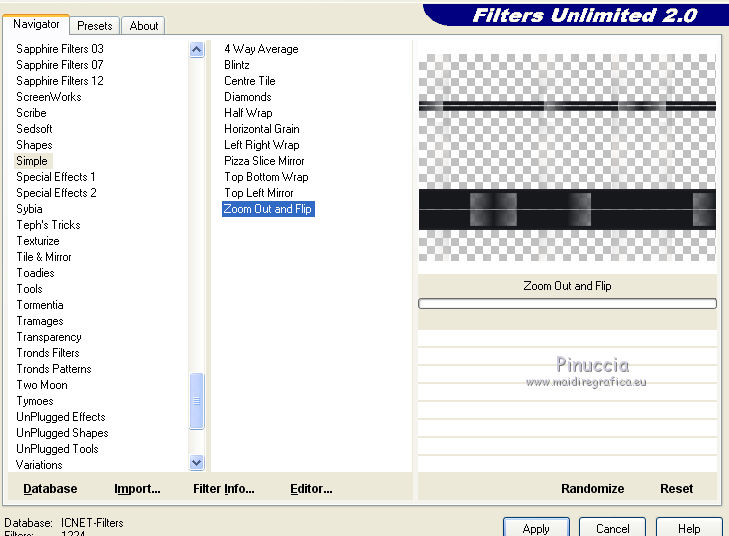Select Sapphire Filters 12 category
This screenshot has height=536, width=729.
tap(60, 81)
